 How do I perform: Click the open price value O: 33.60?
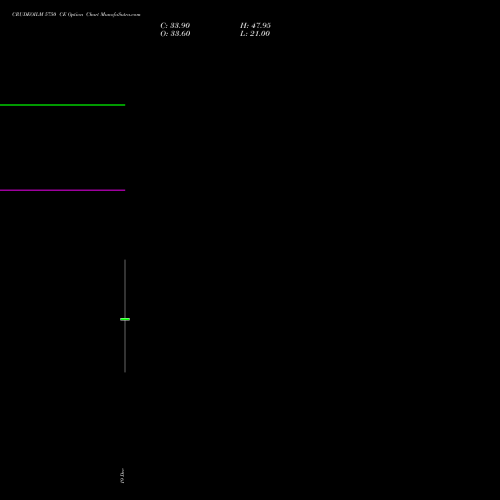[x=175, y=34]
